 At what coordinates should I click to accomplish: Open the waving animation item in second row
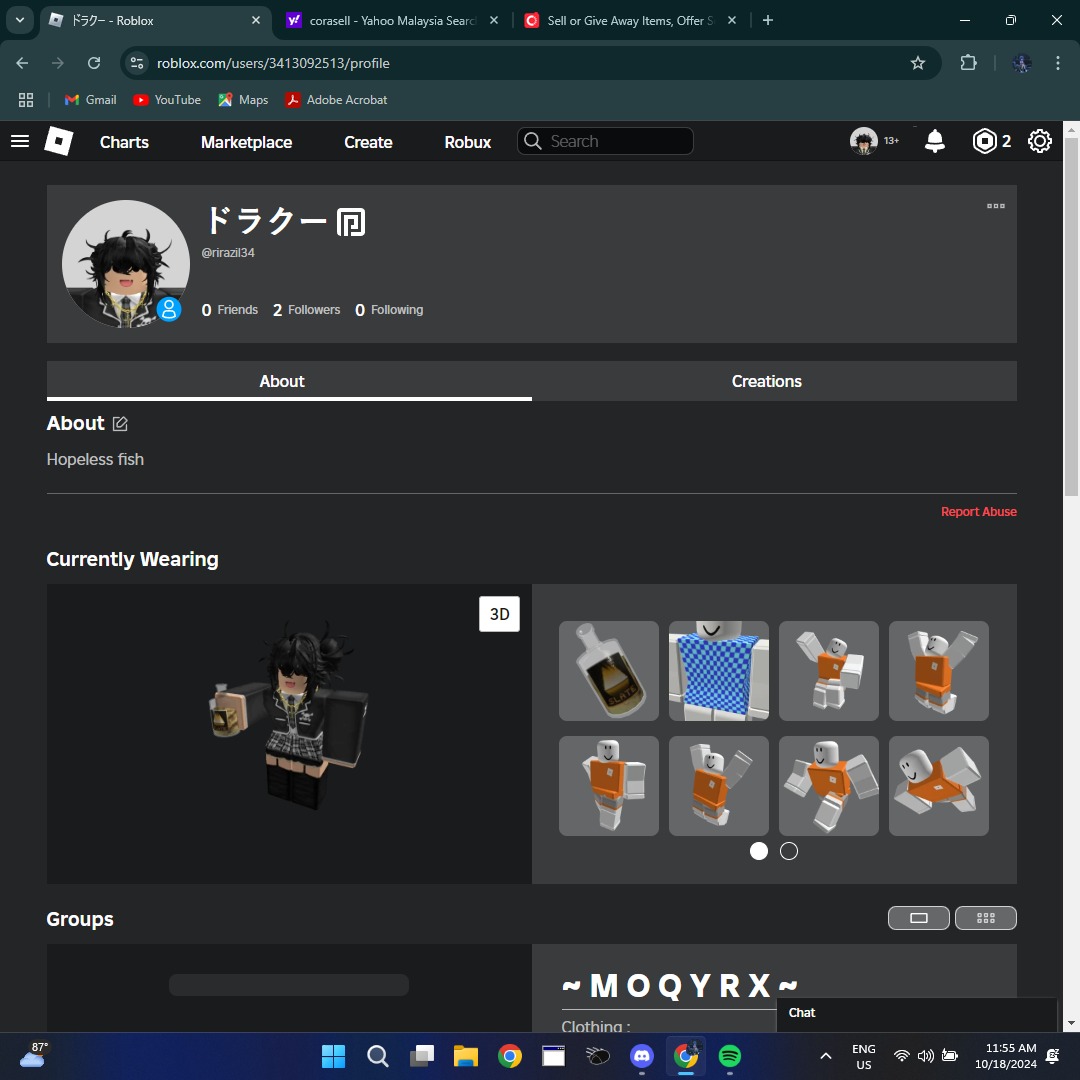718,786
